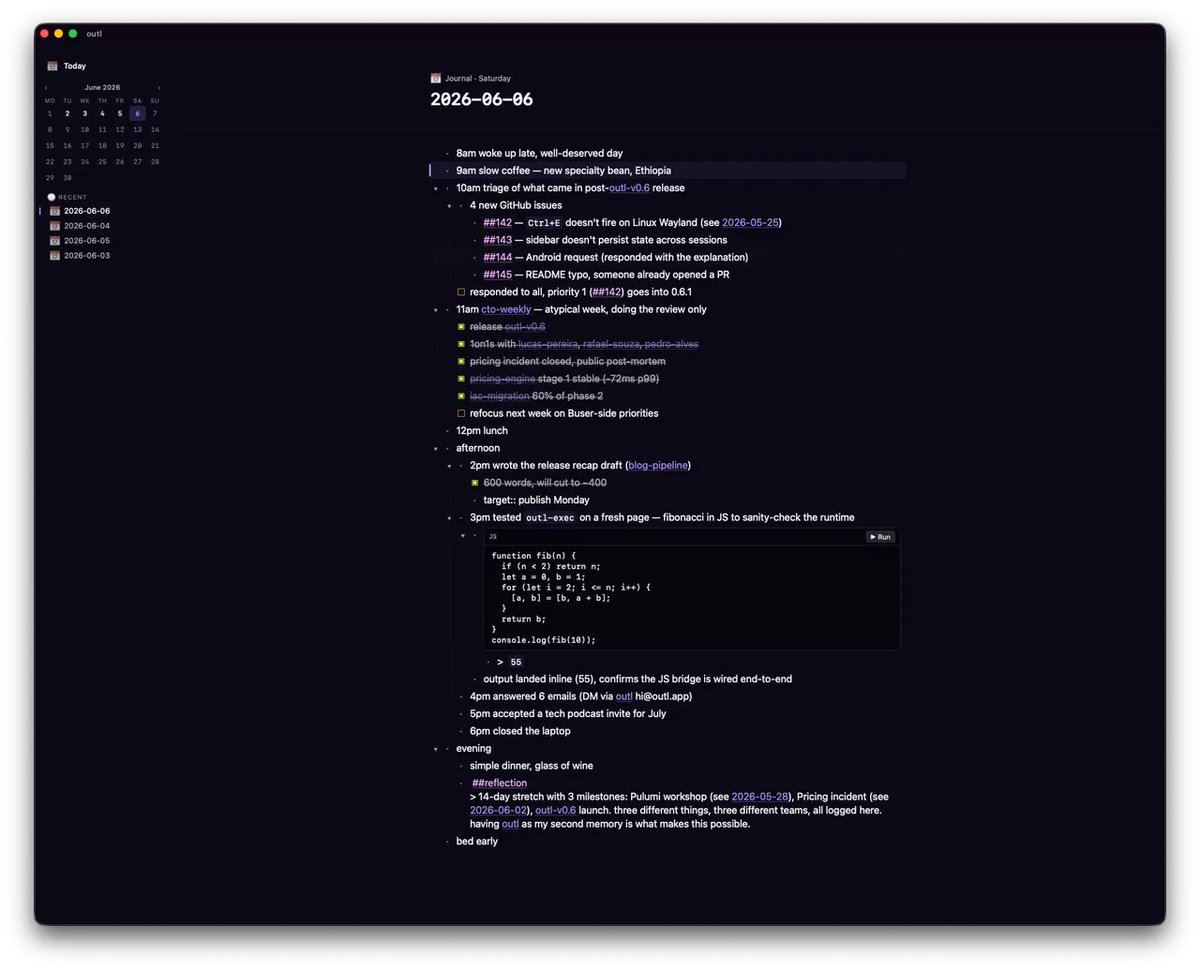Click the ##144 tag
The width and height of the screenshot is (1200, 971).
[497, 257]
